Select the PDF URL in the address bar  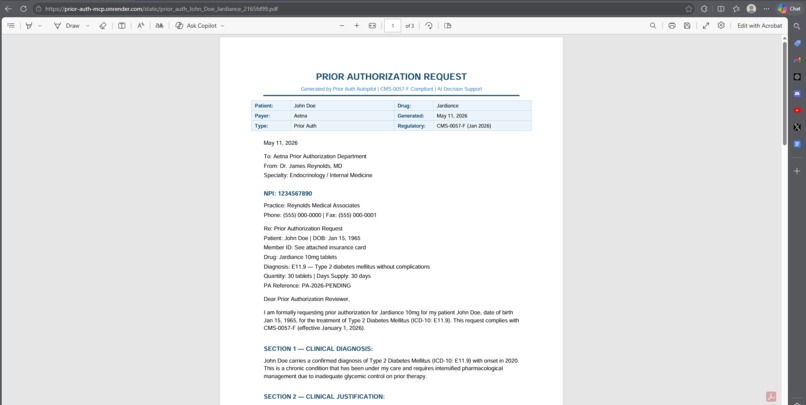[x=161, y=9]
